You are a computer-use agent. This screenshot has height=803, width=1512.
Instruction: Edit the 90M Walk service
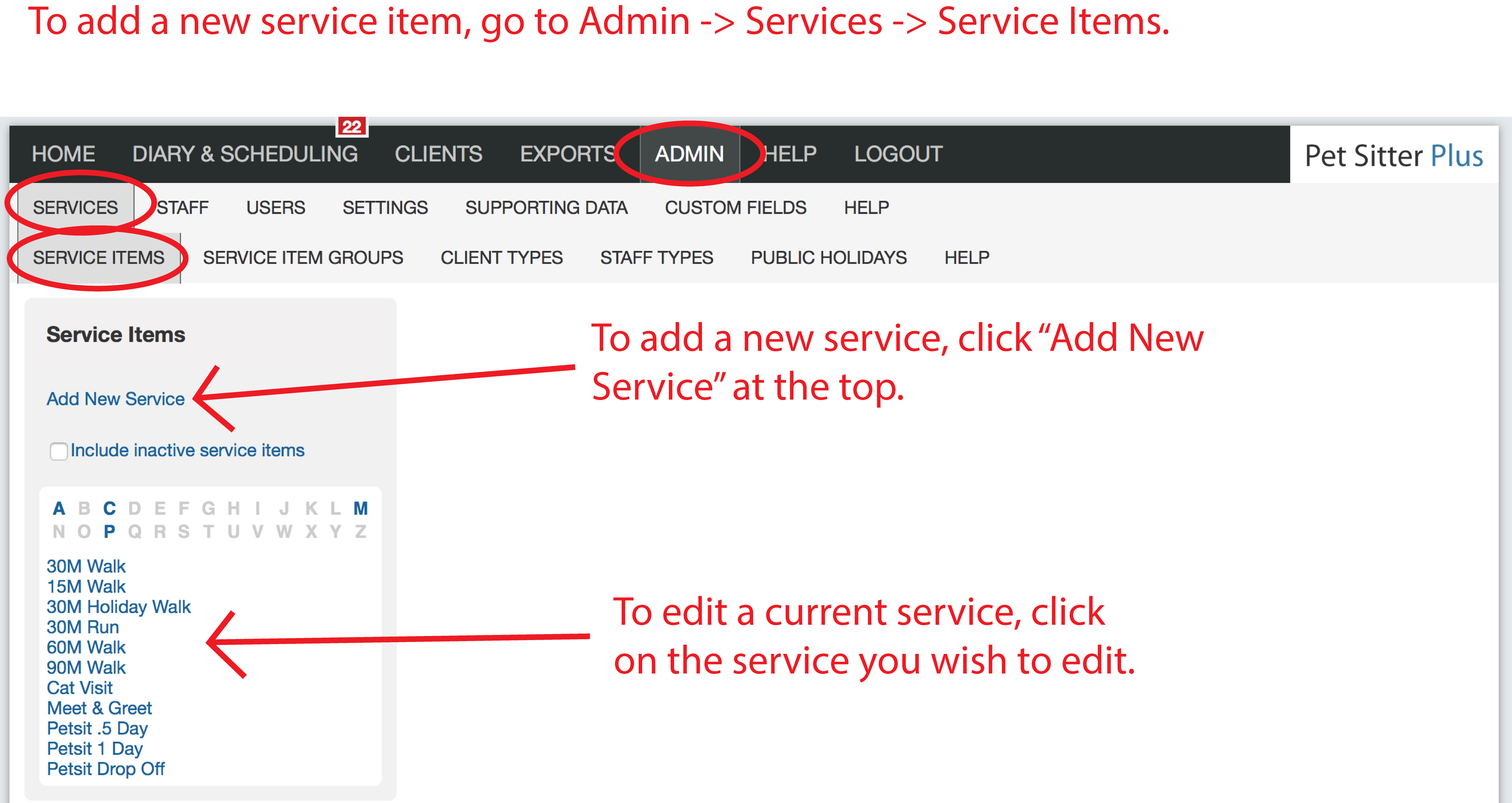coord(86,668)
